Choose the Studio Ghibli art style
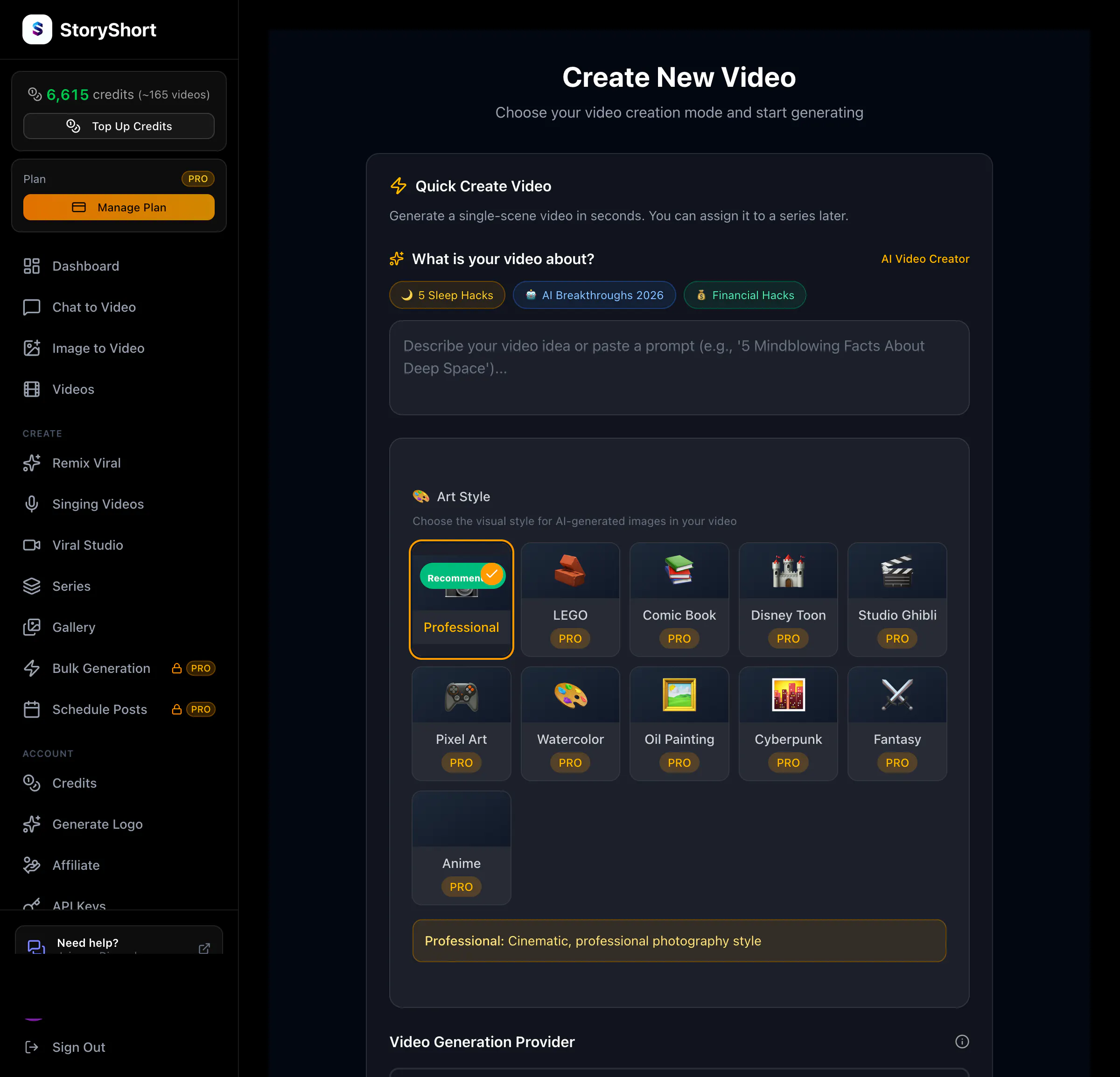This screenshot has height=1077, width=1120. point(897,600)
